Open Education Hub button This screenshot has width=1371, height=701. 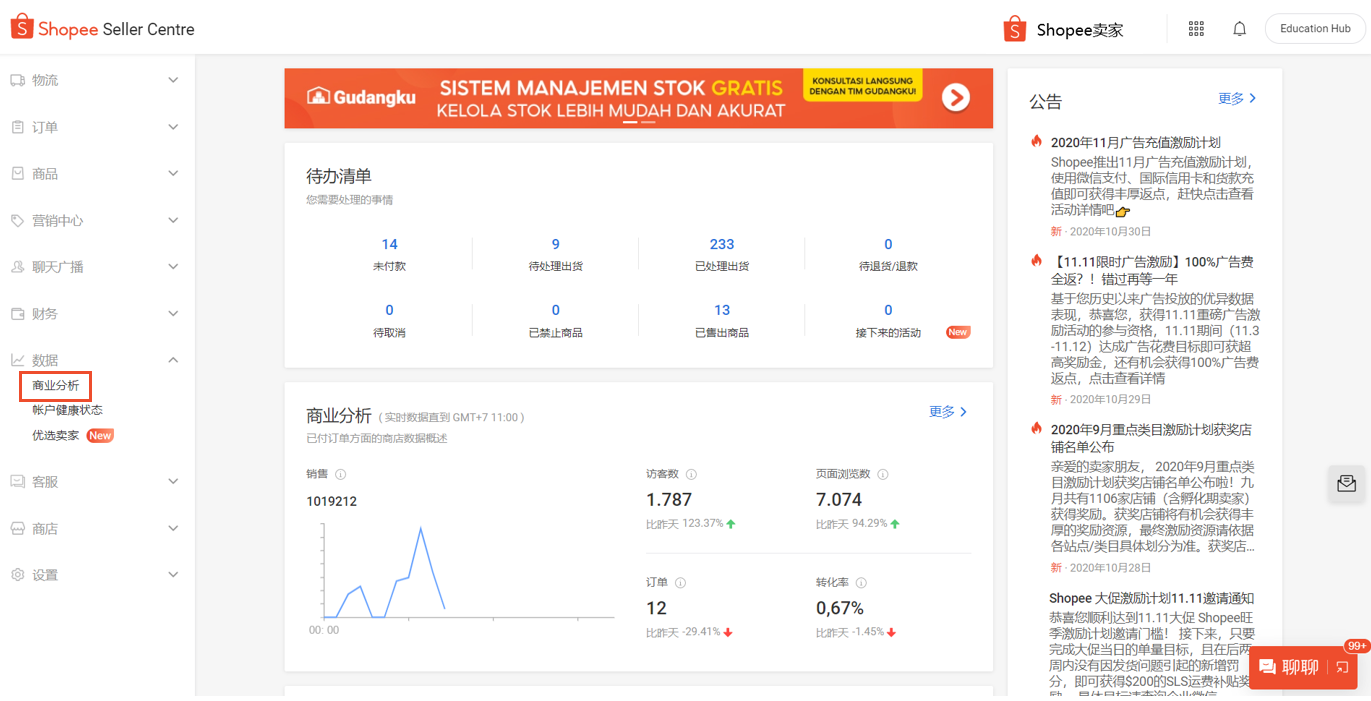coord(1315,29)
